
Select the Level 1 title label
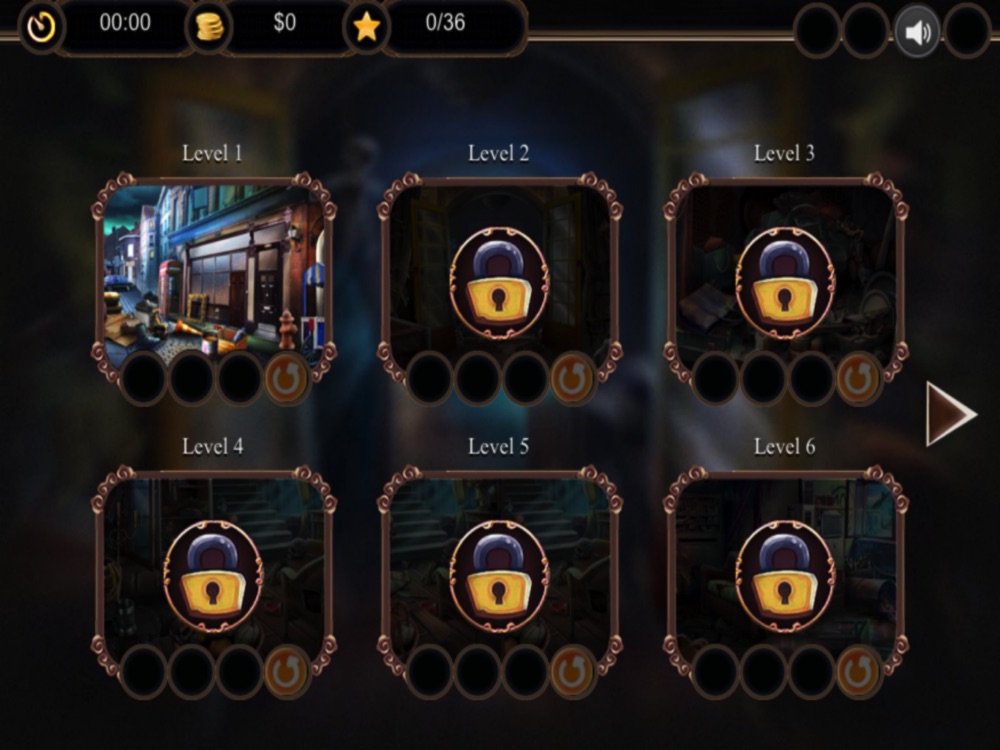point(212,153)
